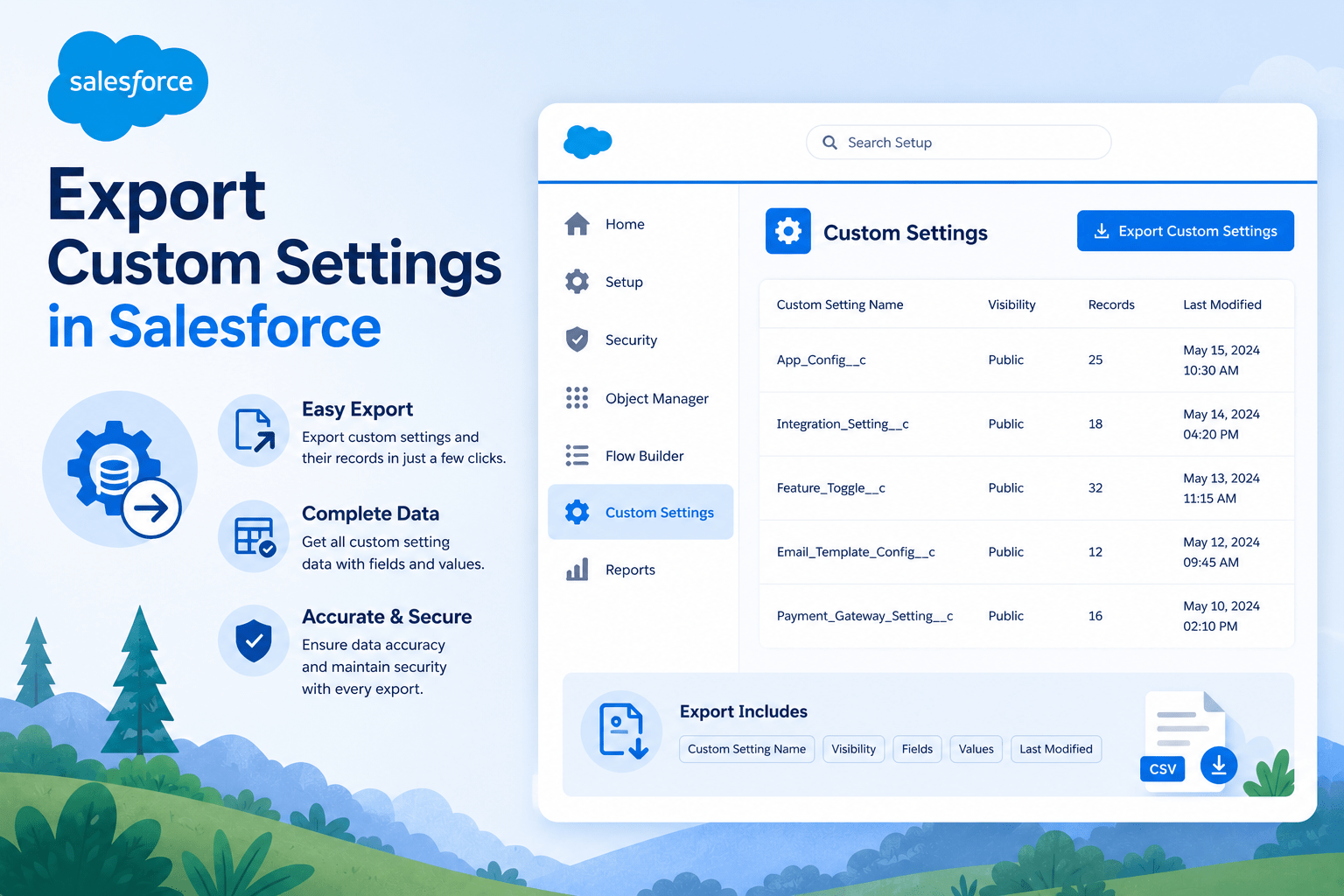Click the Custom Settings page heading
The image size is (1344, 896).
906,233
